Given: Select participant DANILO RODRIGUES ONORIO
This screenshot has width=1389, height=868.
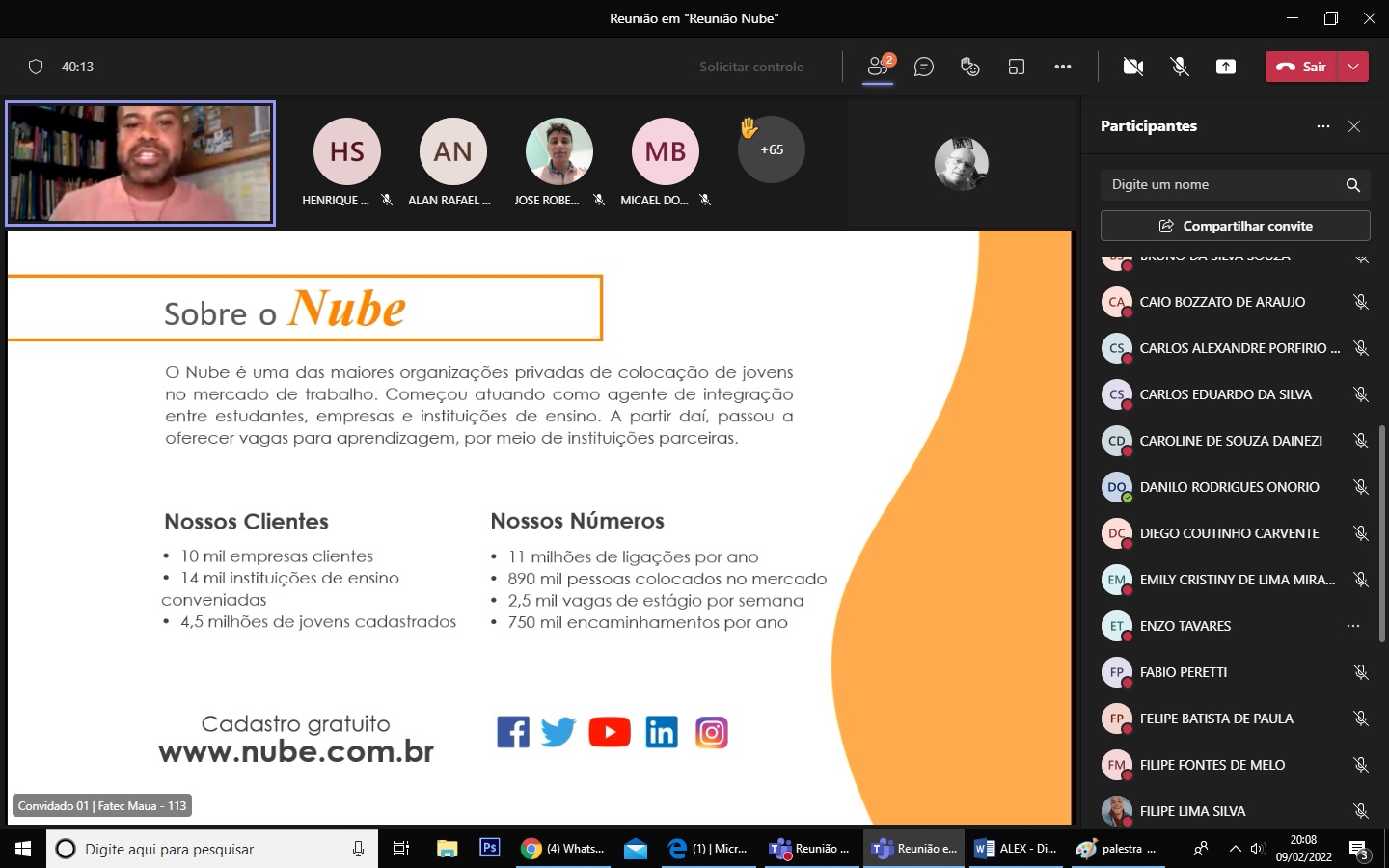Looking at the screenshot, I should (1236, 487).
